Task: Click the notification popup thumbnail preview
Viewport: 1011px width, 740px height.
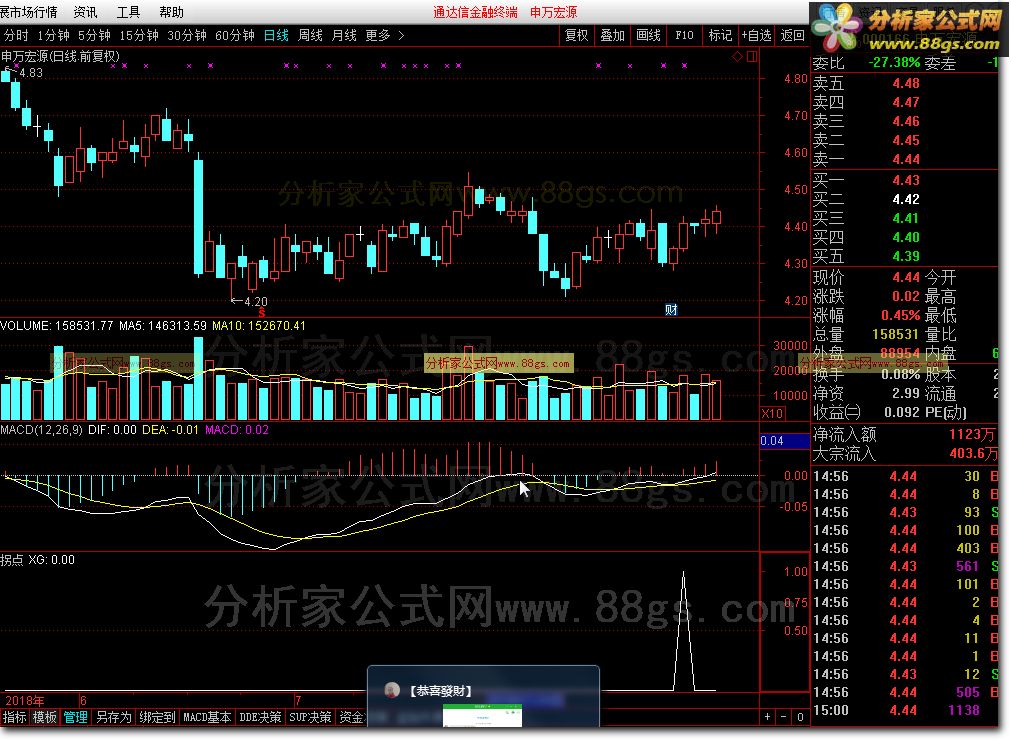Action: [x=482, y=716]
